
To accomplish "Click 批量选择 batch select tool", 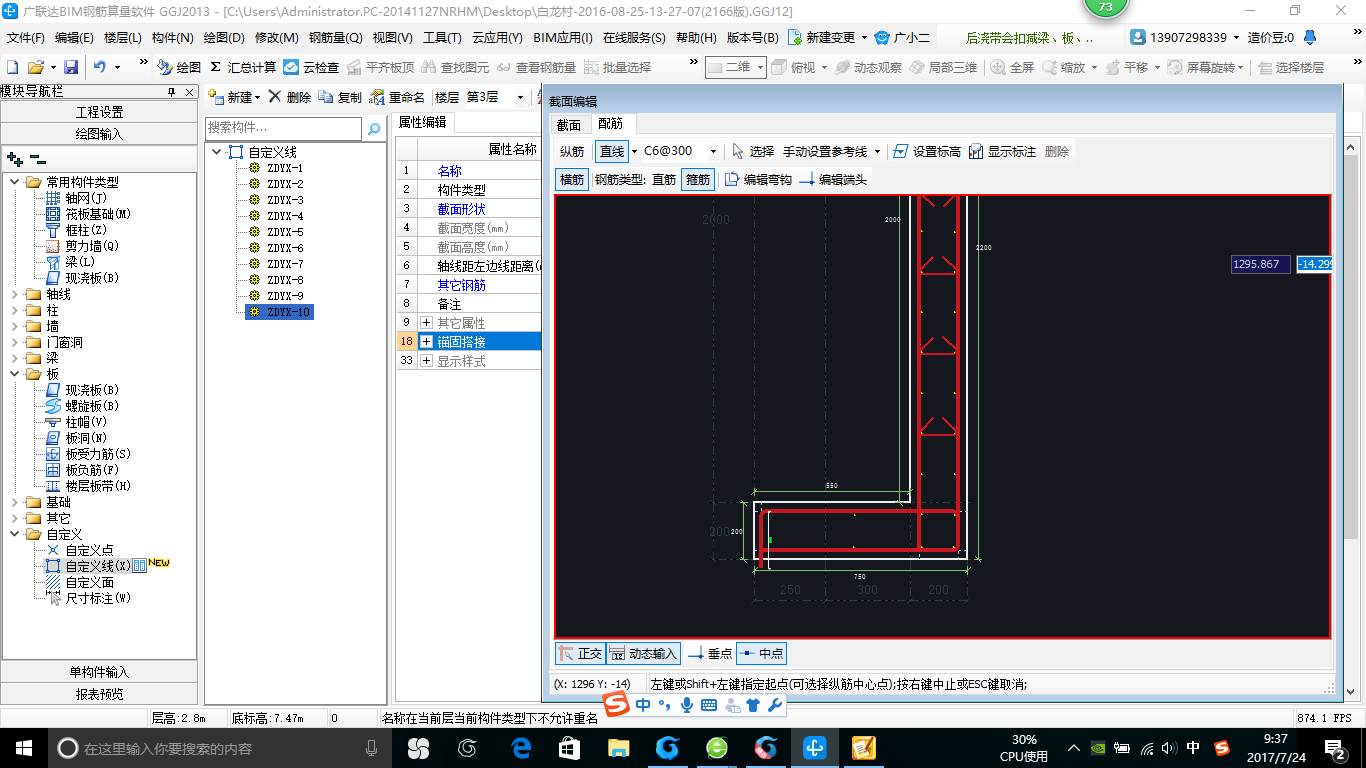I will coord(617,67).
